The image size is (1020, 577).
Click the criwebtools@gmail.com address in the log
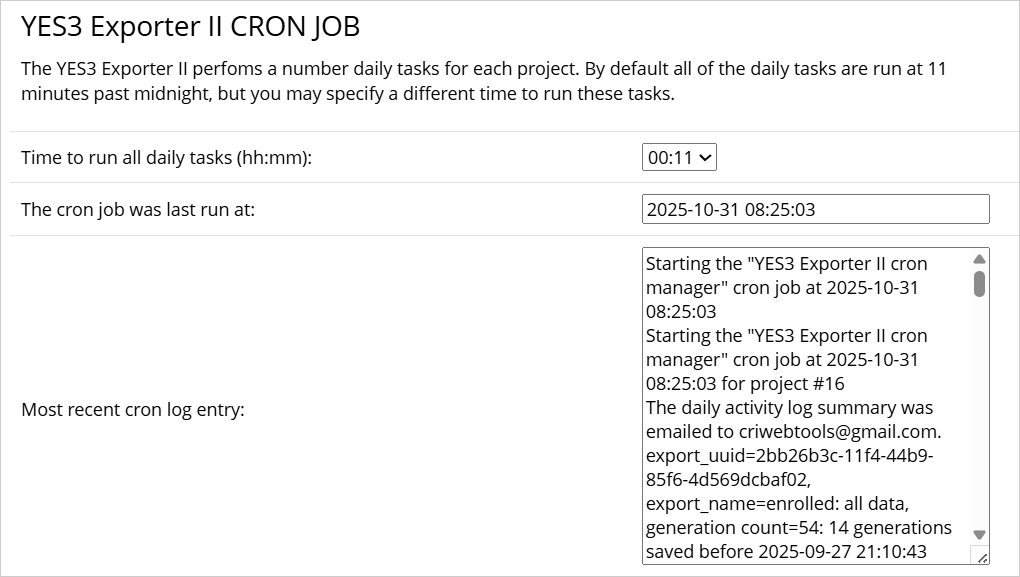840,432
